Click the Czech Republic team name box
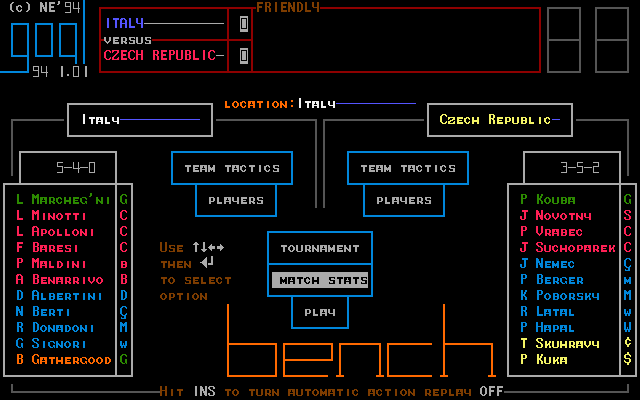The width and height of the screenshot is (640, 400). point(500,120)
